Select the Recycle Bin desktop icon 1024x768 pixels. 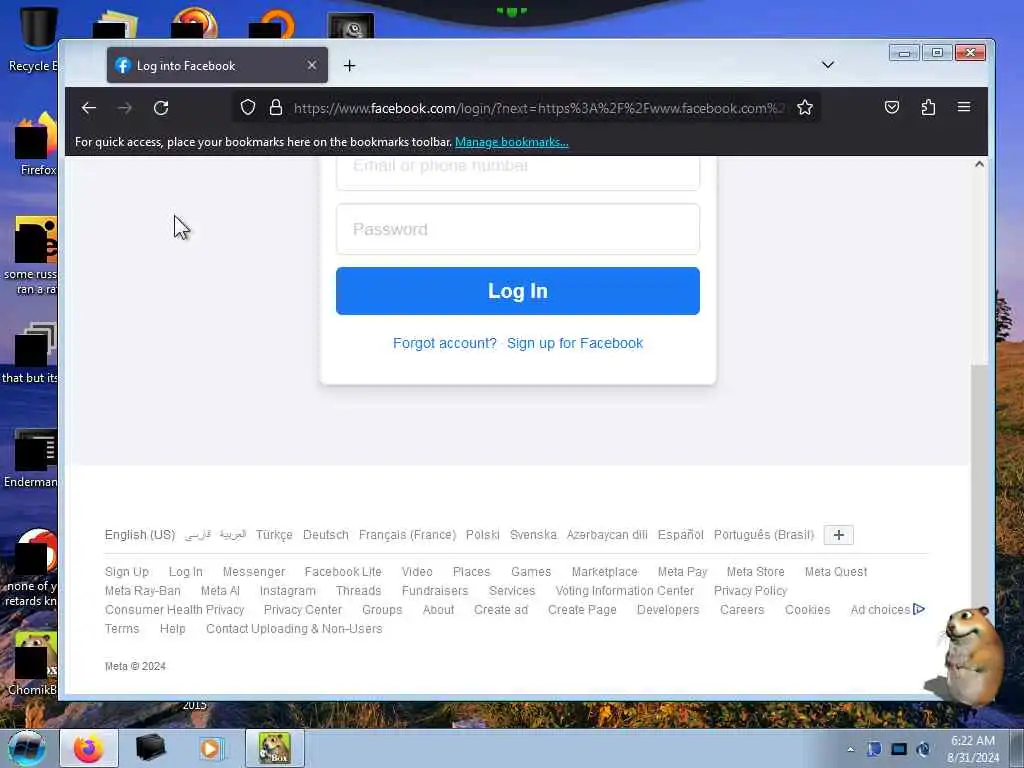pyautogui.click(x=33, y=39)
